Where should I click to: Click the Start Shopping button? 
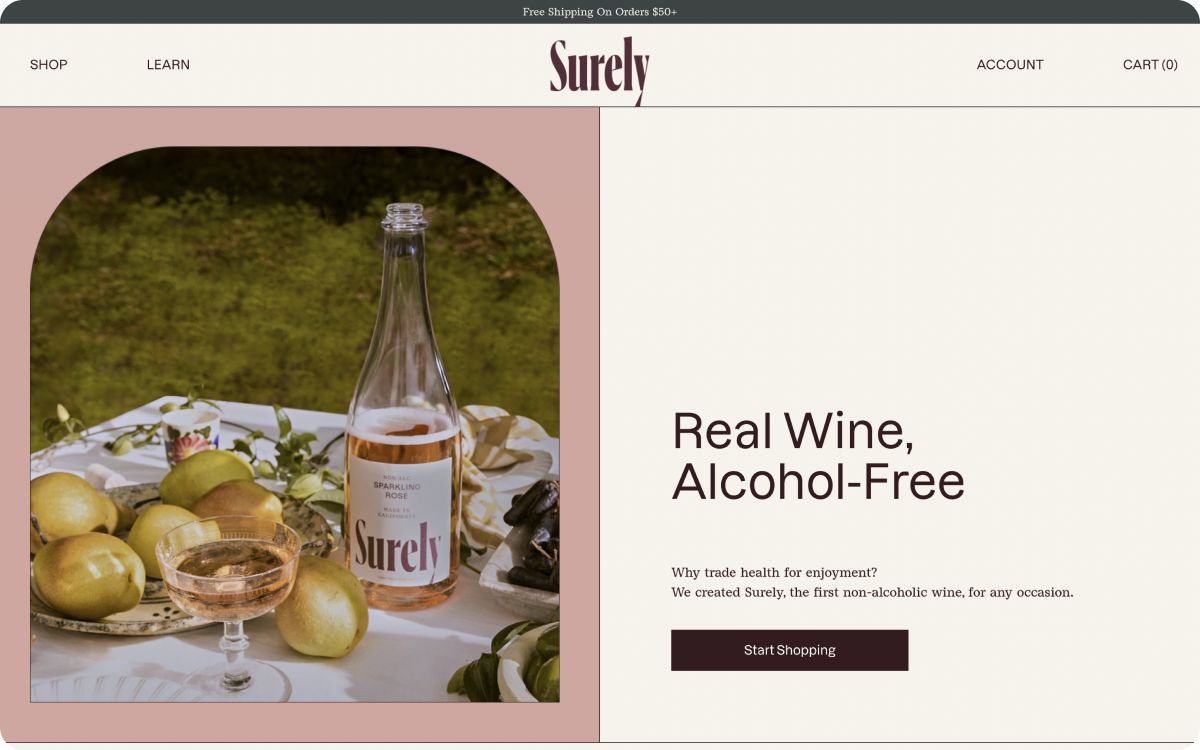790,650
